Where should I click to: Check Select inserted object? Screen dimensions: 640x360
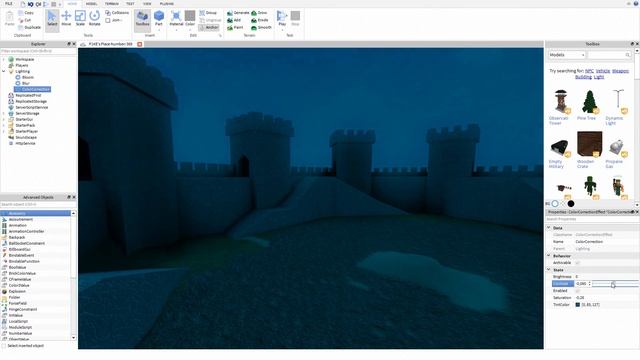click(x=4, y=346)
